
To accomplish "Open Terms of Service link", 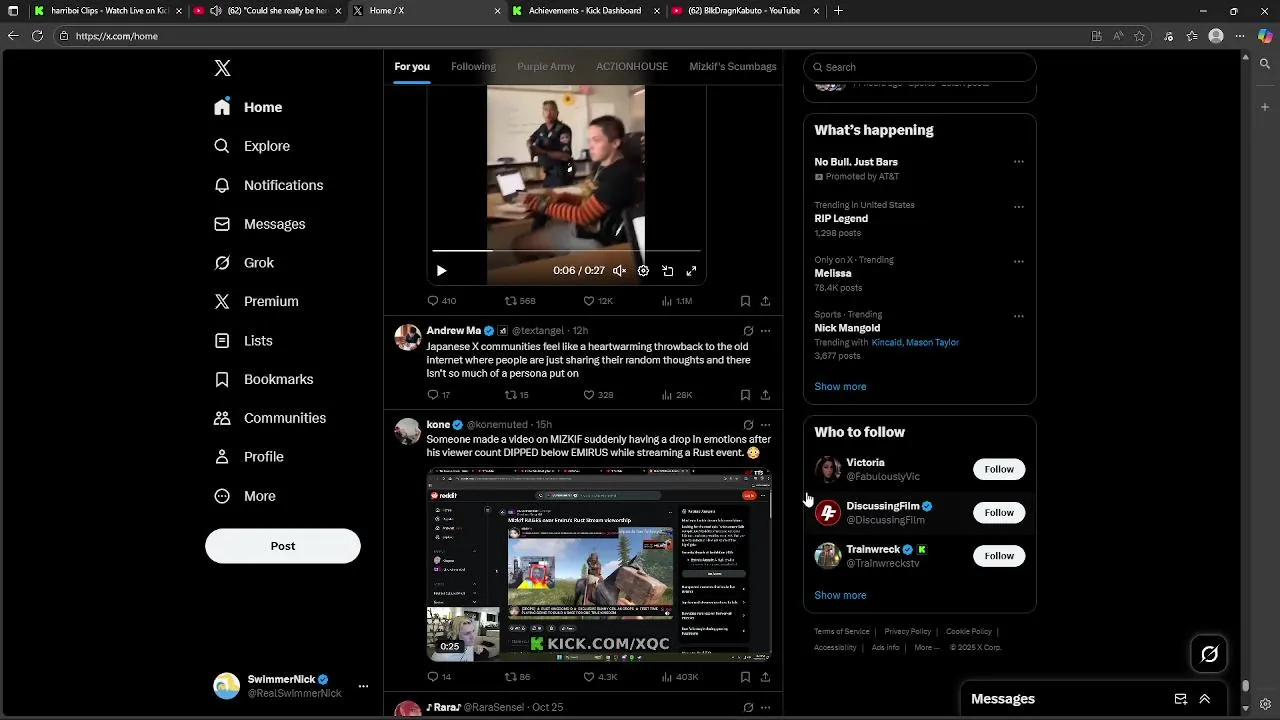I will (x=842, y=632).
